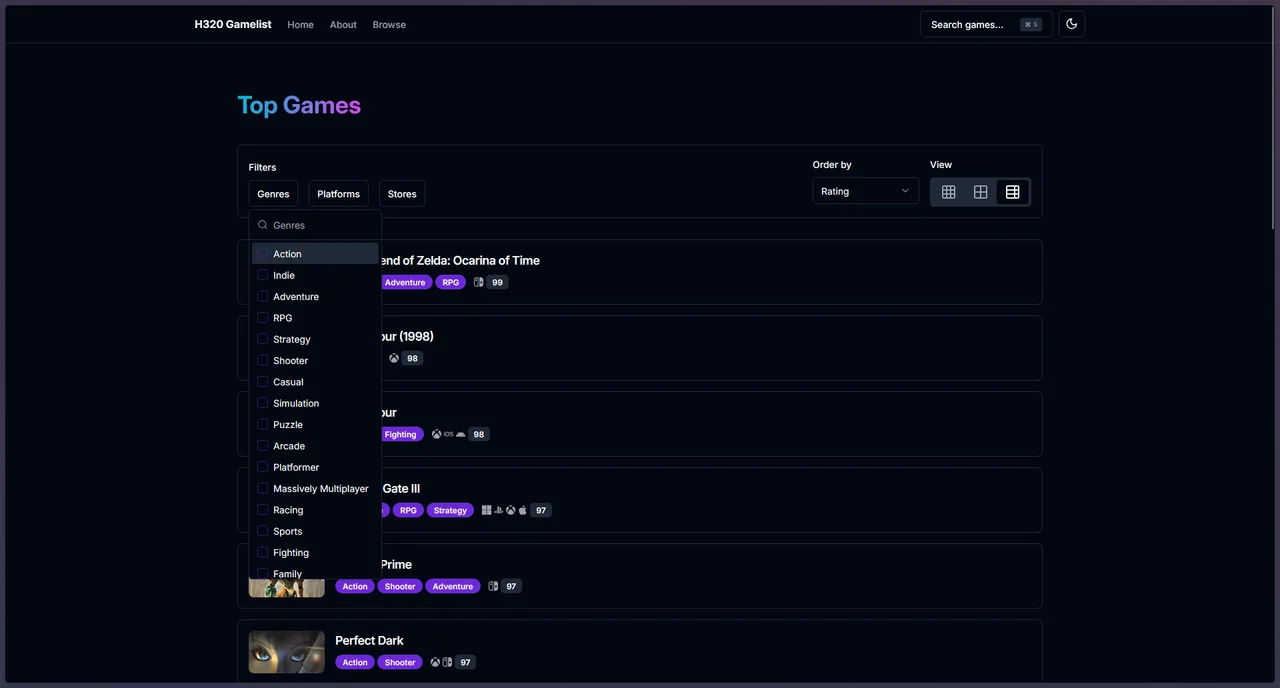This screenshot has height=688, width=1280.
Task: Collapse the Genres filter dropdown
Action: click(x=273, y=194)
